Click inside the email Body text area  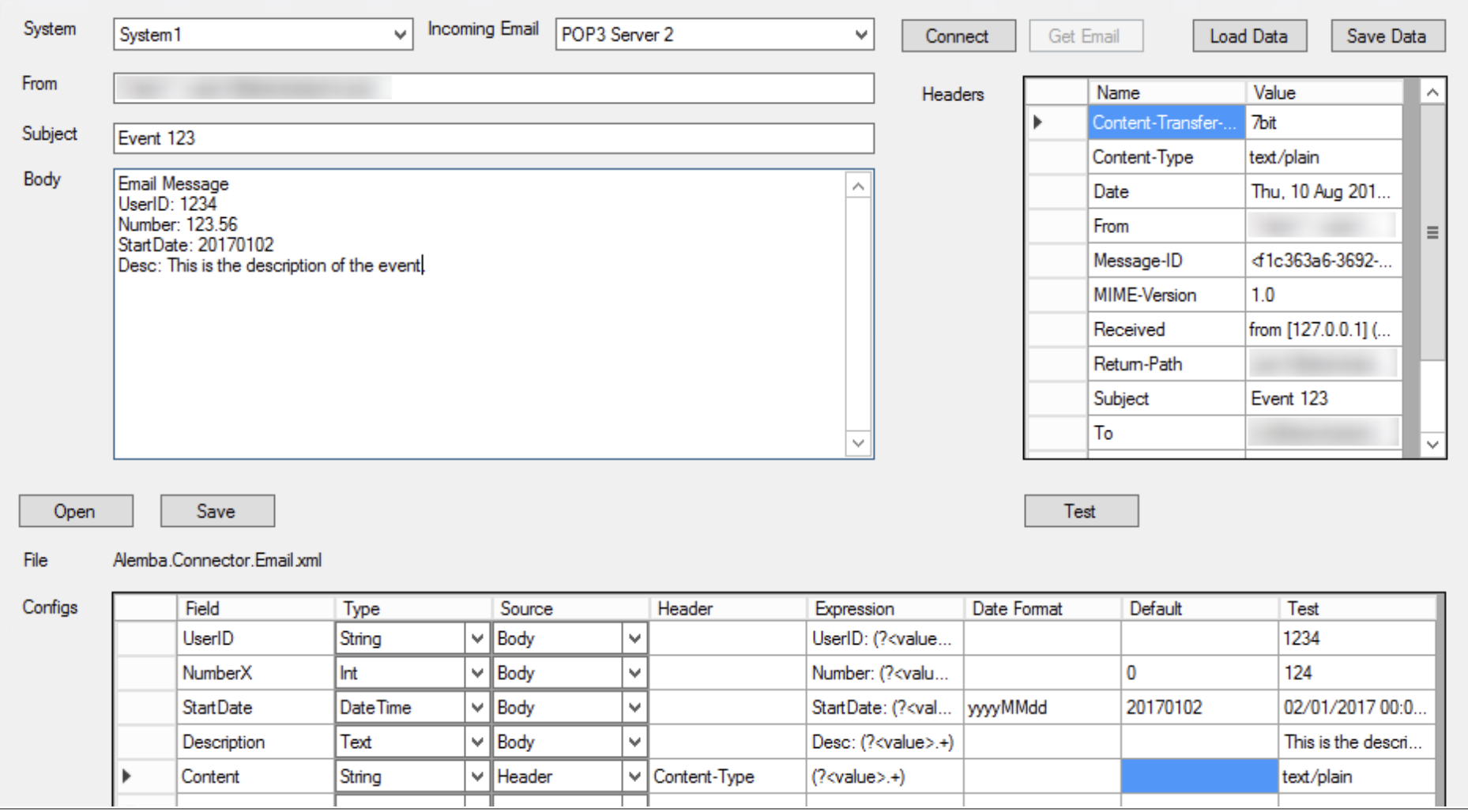479,355
